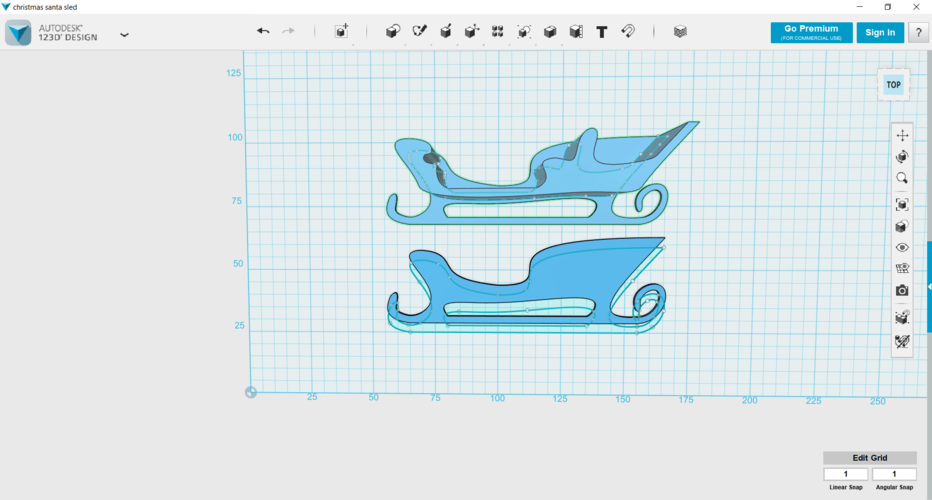This screenshot has width=932, height=500.
Task: Take a screenshot with camera icon
Action: coord(902,291)
